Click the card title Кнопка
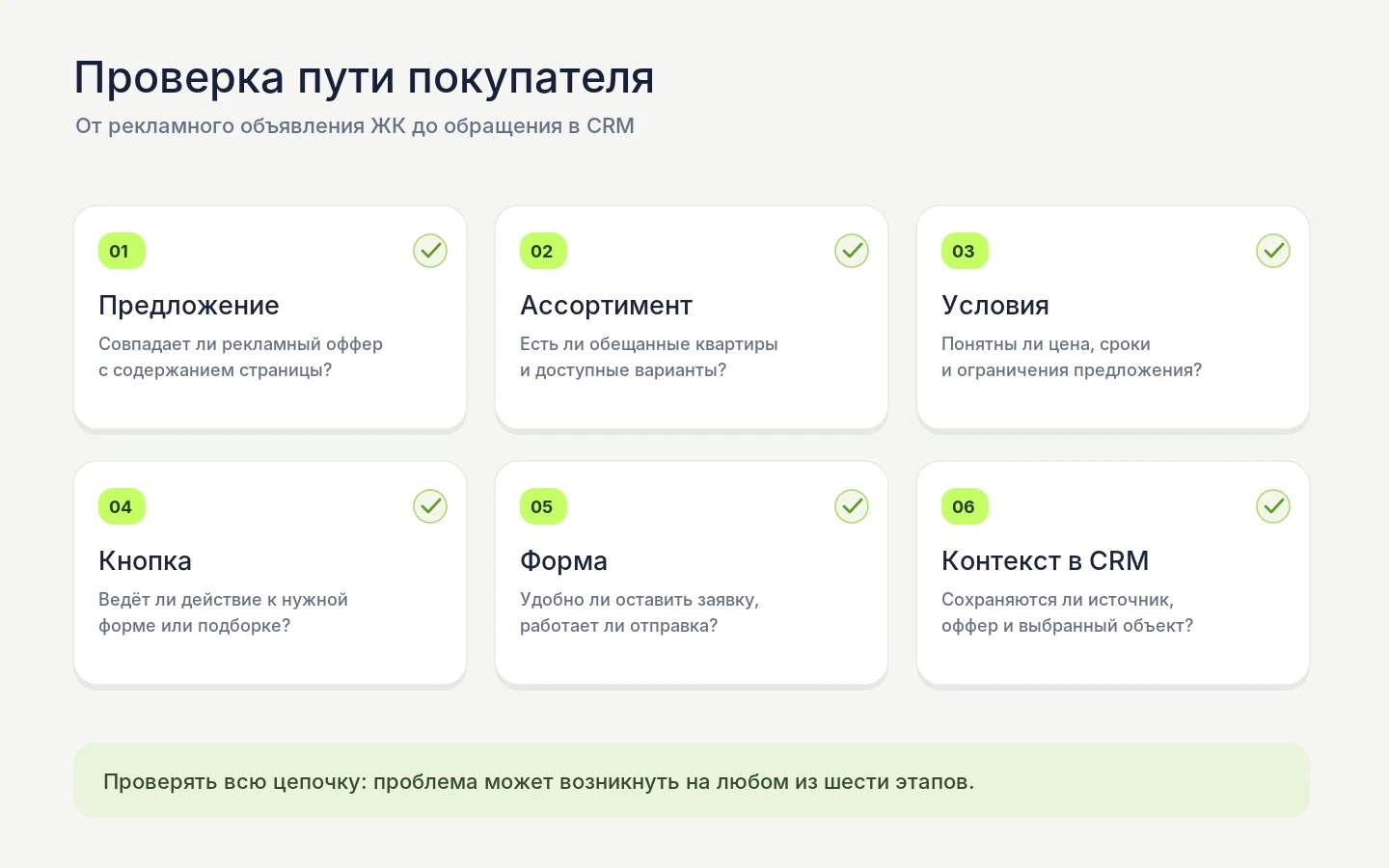The height and width of the screenshot is (868, 1389). pyautogui.click(x=145, y=561)
